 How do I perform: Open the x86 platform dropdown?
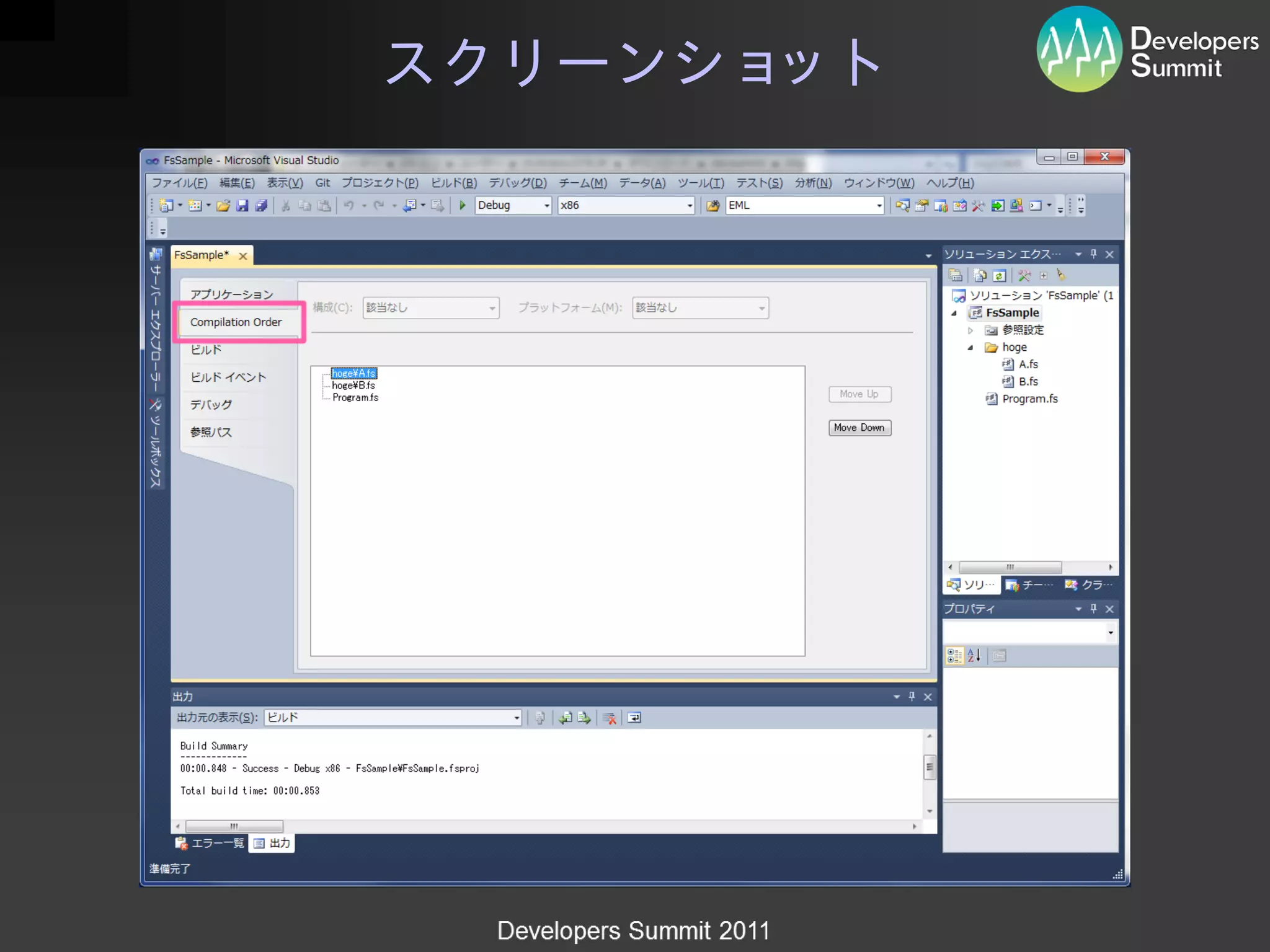[690, 206]
